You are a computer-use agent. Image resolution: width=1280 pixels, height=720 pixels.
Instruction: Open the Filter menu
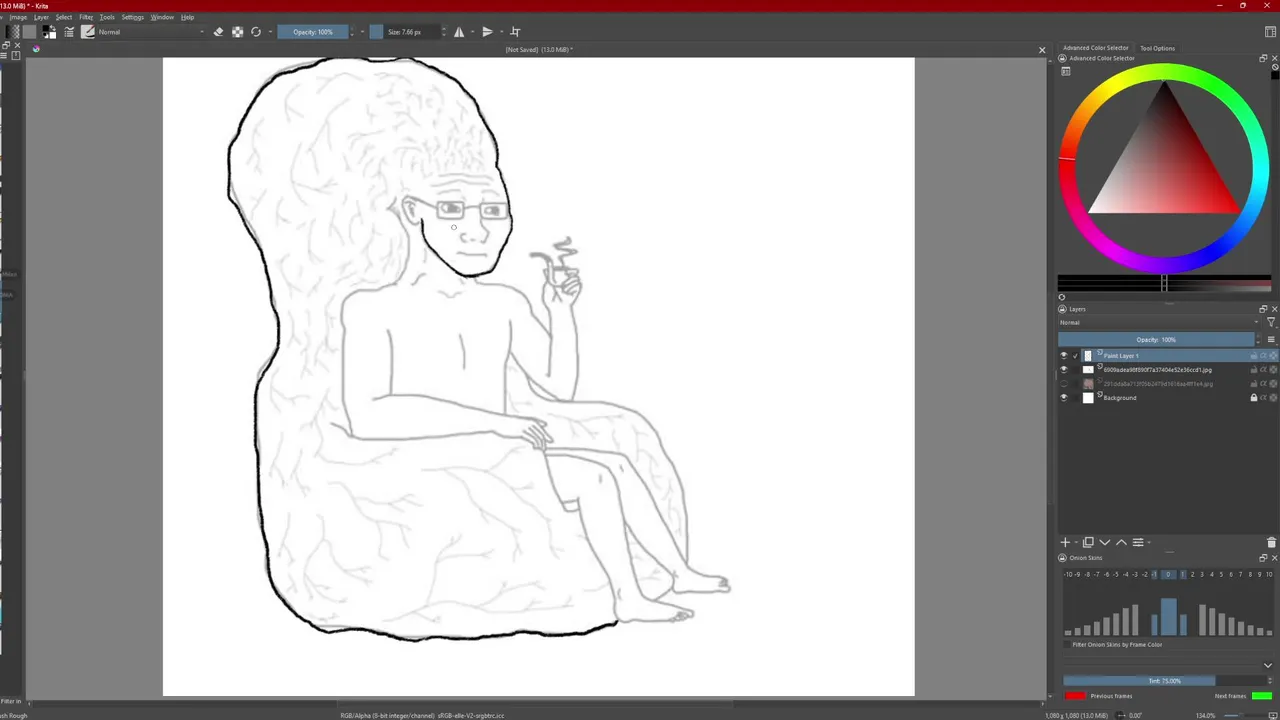(x=86, y=17)
